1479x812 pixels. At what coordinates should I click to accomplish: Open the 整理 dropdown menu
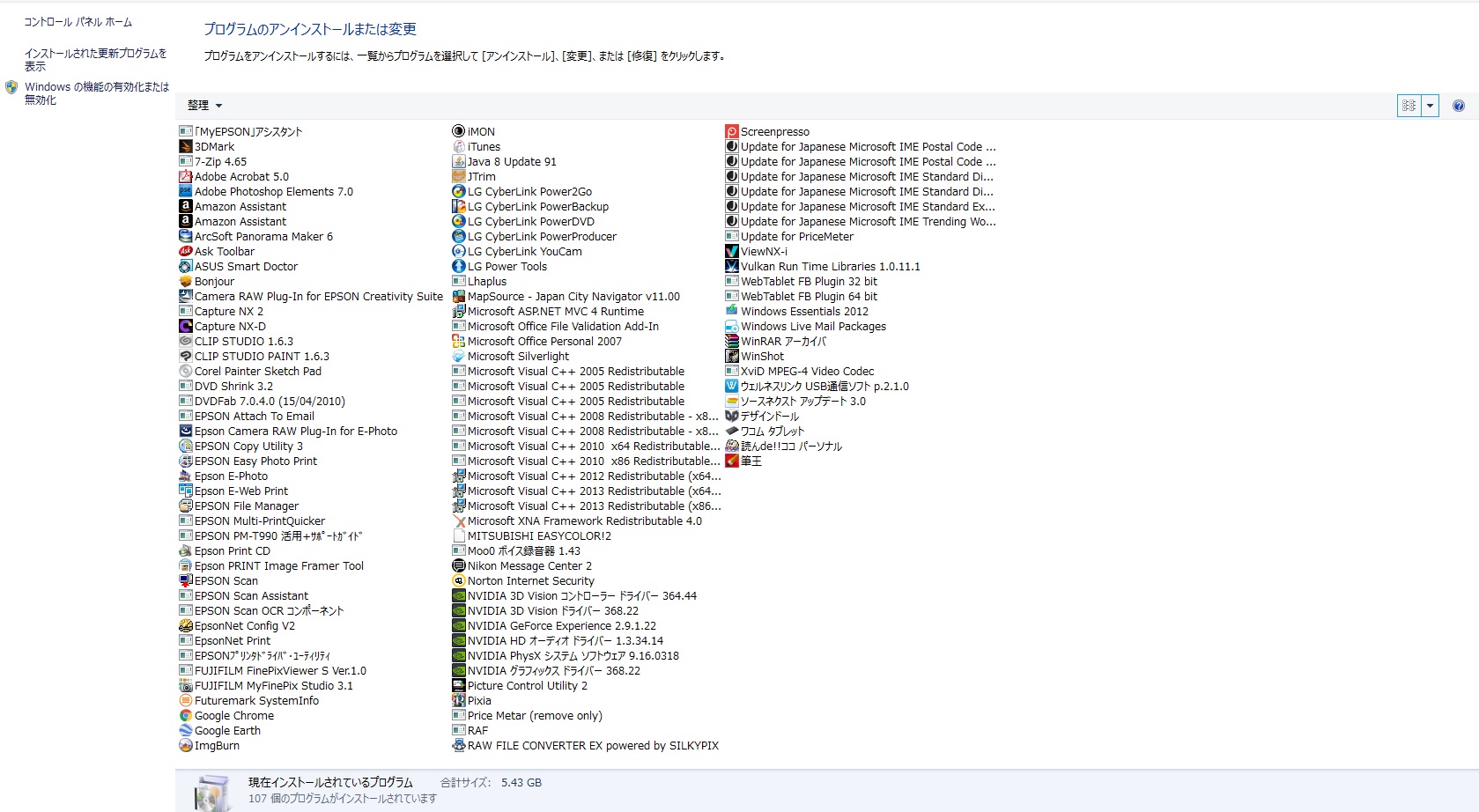pos(204,106)
